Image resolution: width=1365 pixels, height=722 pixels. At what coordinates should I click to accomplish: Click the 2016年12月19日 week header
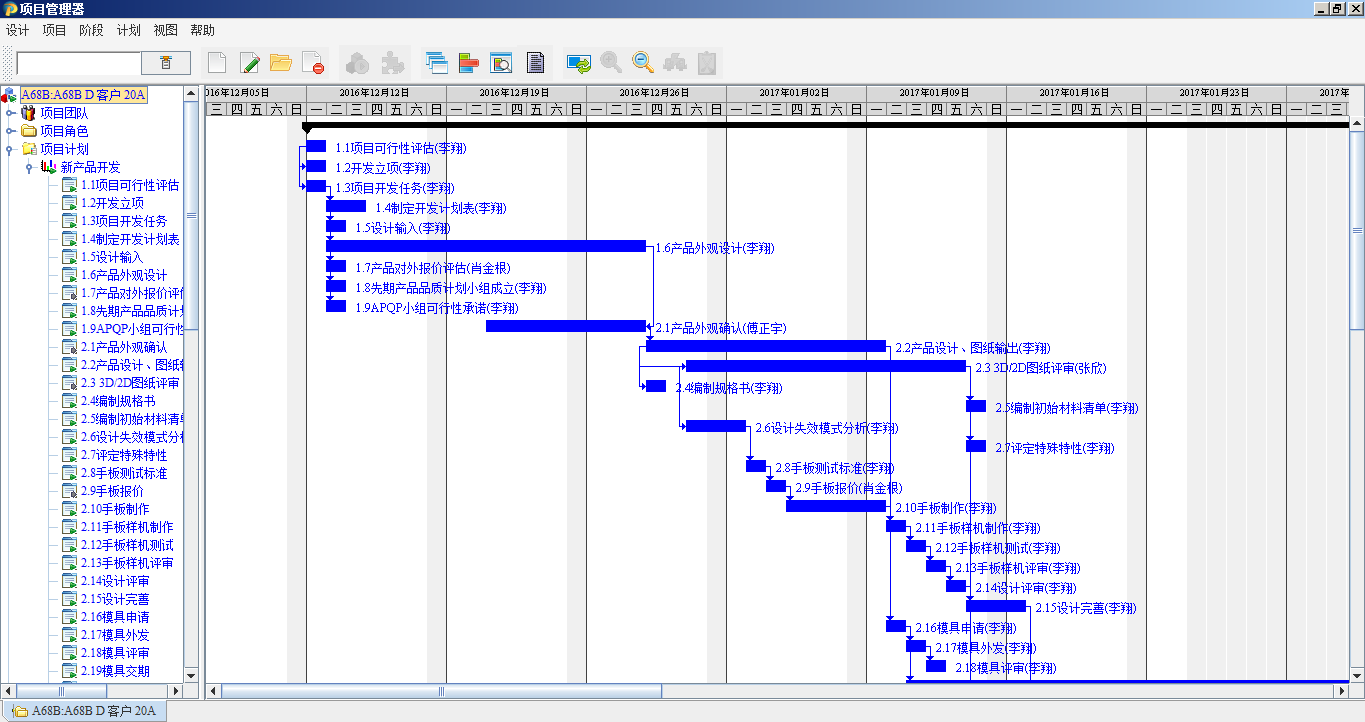pos(516,93)
